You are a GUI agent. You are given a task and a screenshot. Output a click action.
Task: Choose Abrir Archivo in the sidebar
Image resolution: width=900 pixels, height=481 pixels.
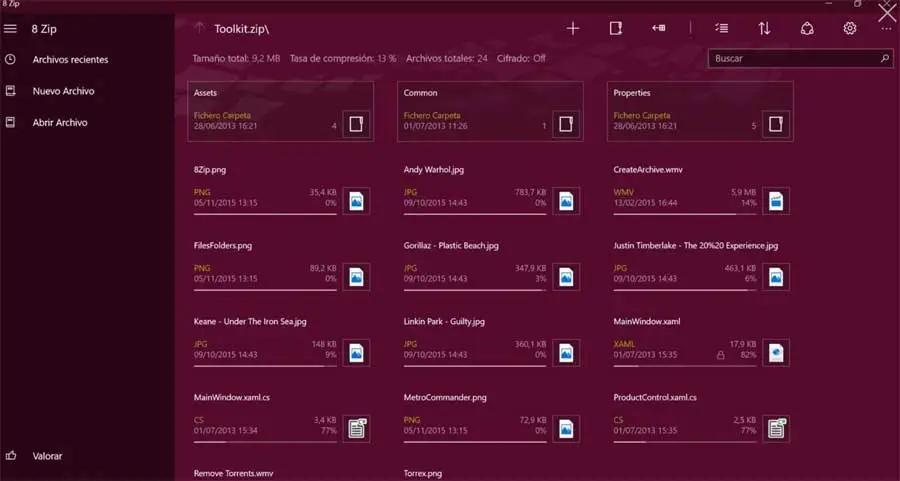(x=60, y=122)
